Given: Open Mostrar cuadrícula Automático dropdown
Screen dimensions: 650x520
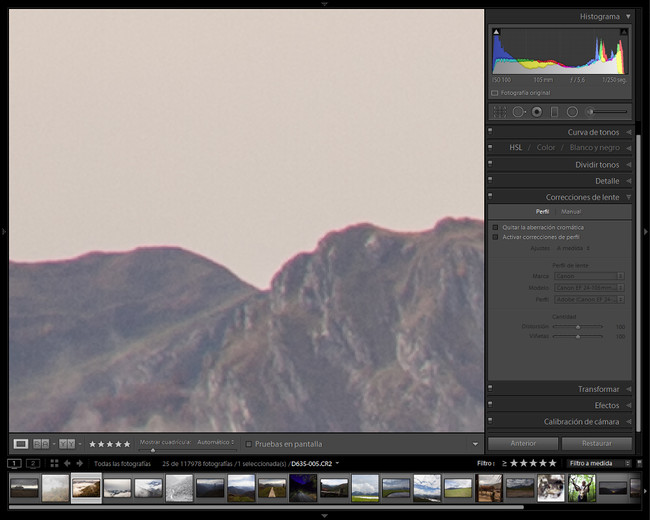Looking at the screenshot, I should [216, 442].
